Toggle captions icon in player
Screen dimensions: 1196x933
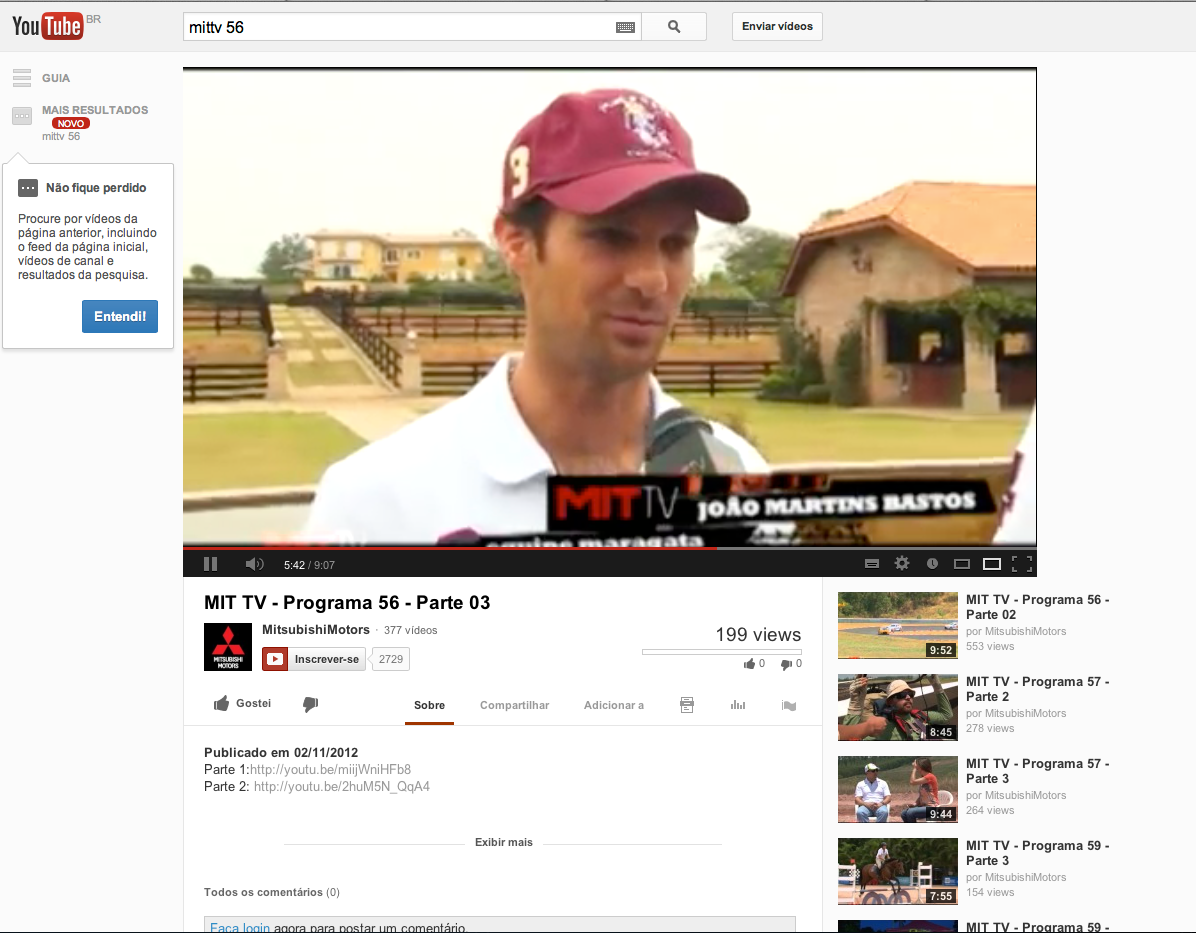point(872,564)
